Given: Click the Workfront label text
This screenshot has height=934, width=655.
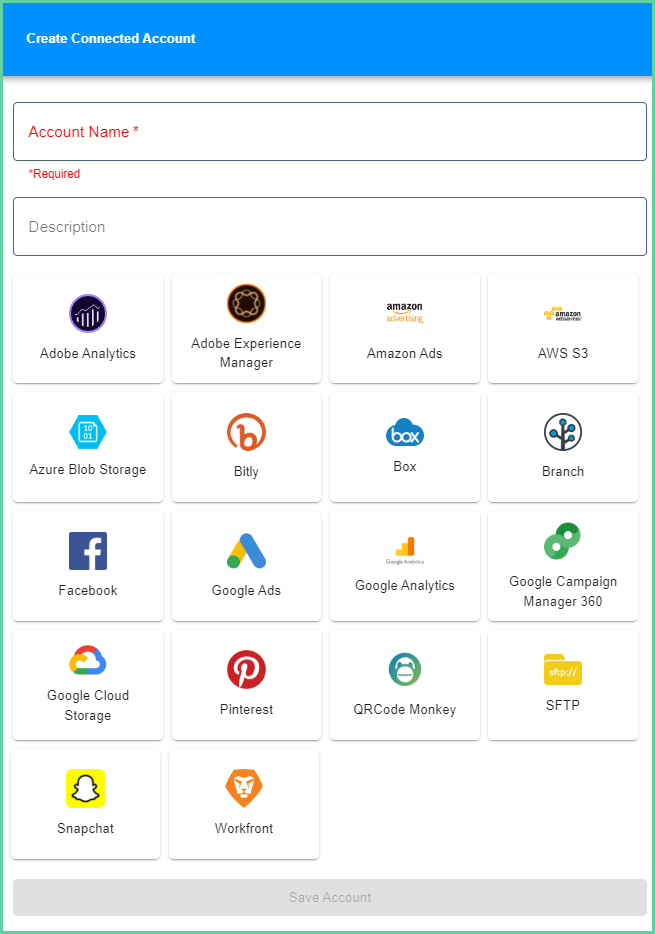Looking at the screenshot, I should pyautogui.click(x=244, y=829).
